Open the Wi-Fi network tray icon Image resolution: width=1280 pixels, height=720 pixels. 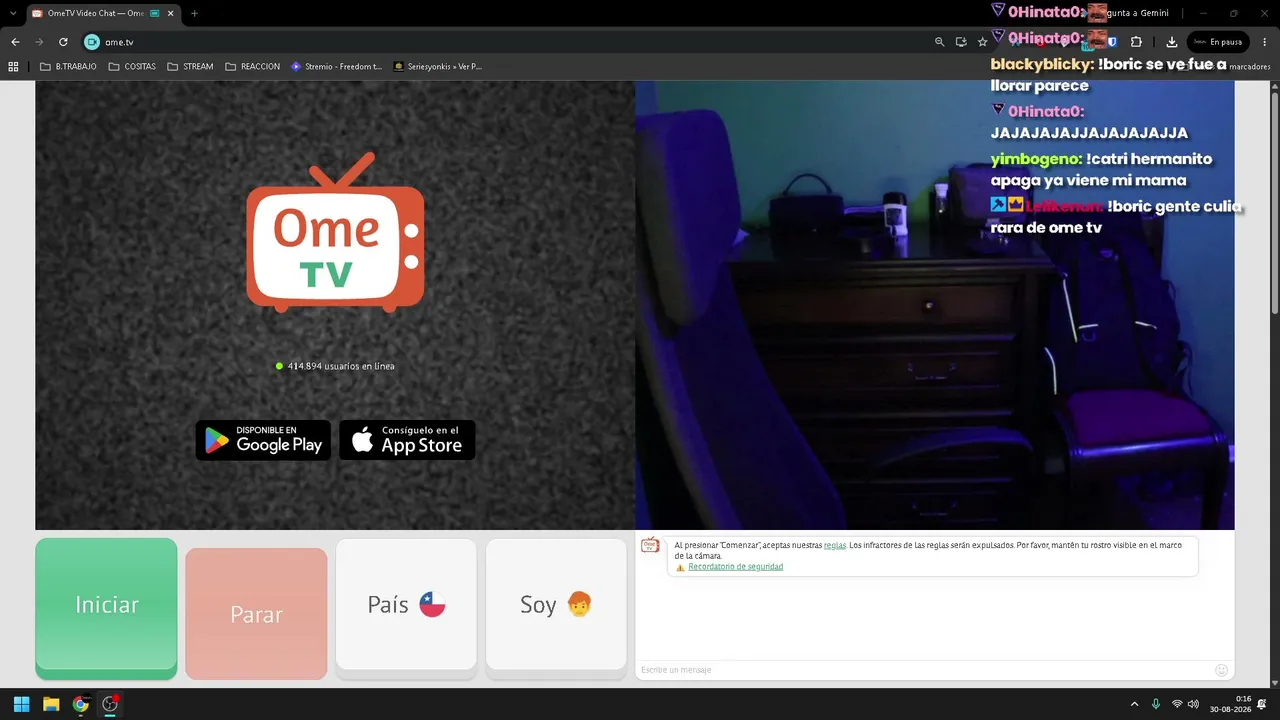click(1177, 704)
